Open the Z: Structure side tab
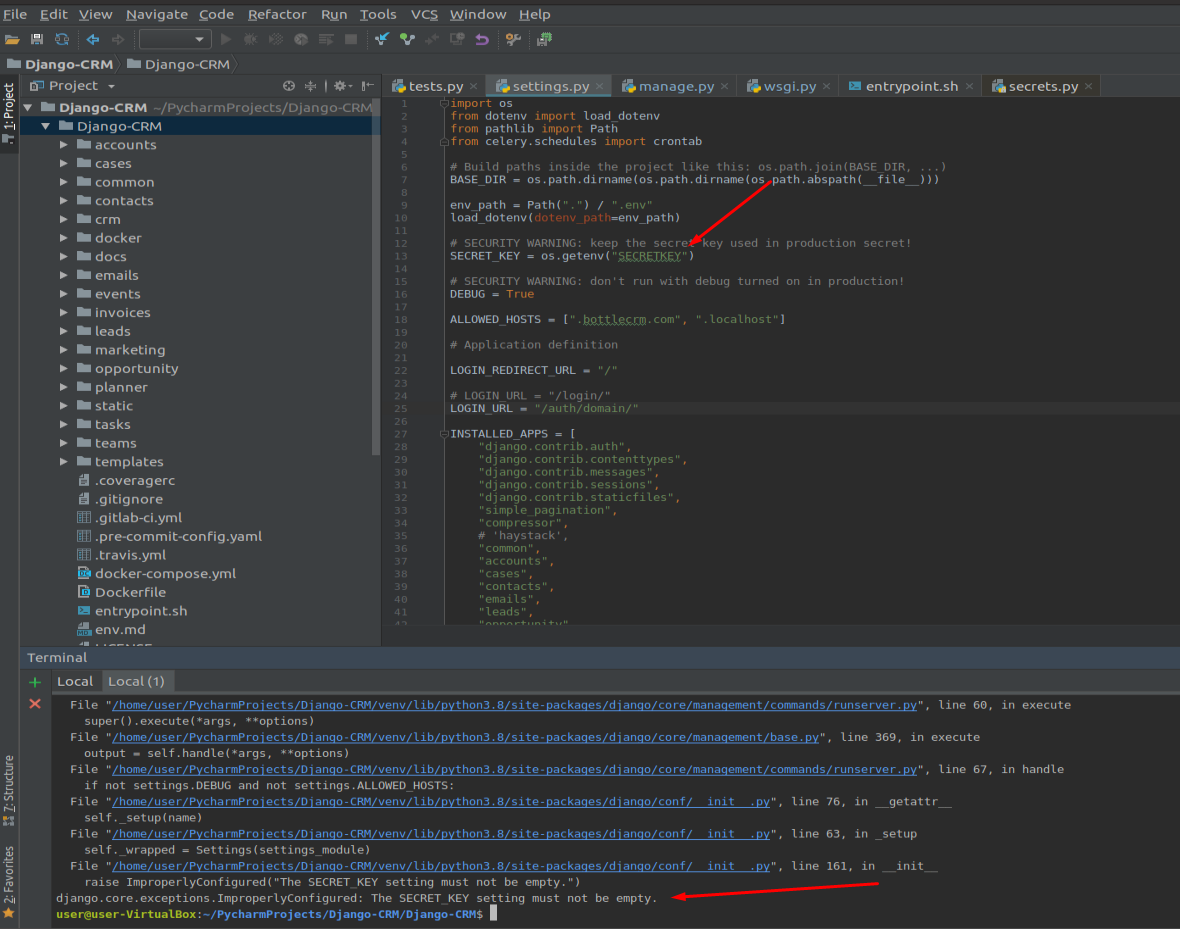The height and width of the screenshot is (929, 1180). click(8, 790)
